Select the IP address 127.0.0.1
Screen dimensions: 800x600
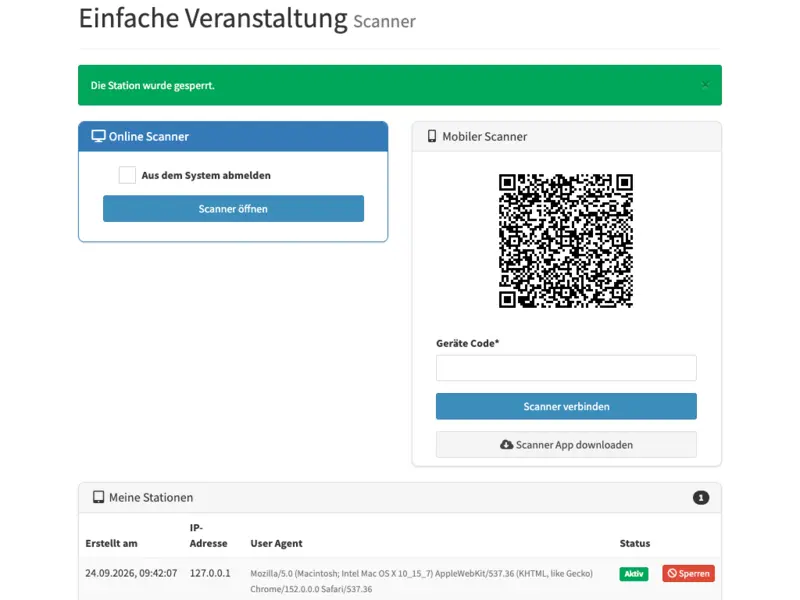point(210,573)
